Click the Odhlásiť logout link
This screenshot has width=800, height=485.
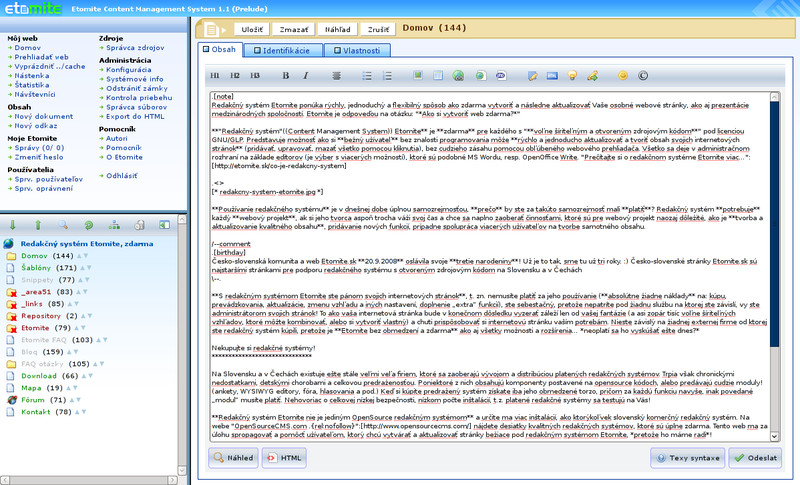pyautogui.click(x=121, y=175)
